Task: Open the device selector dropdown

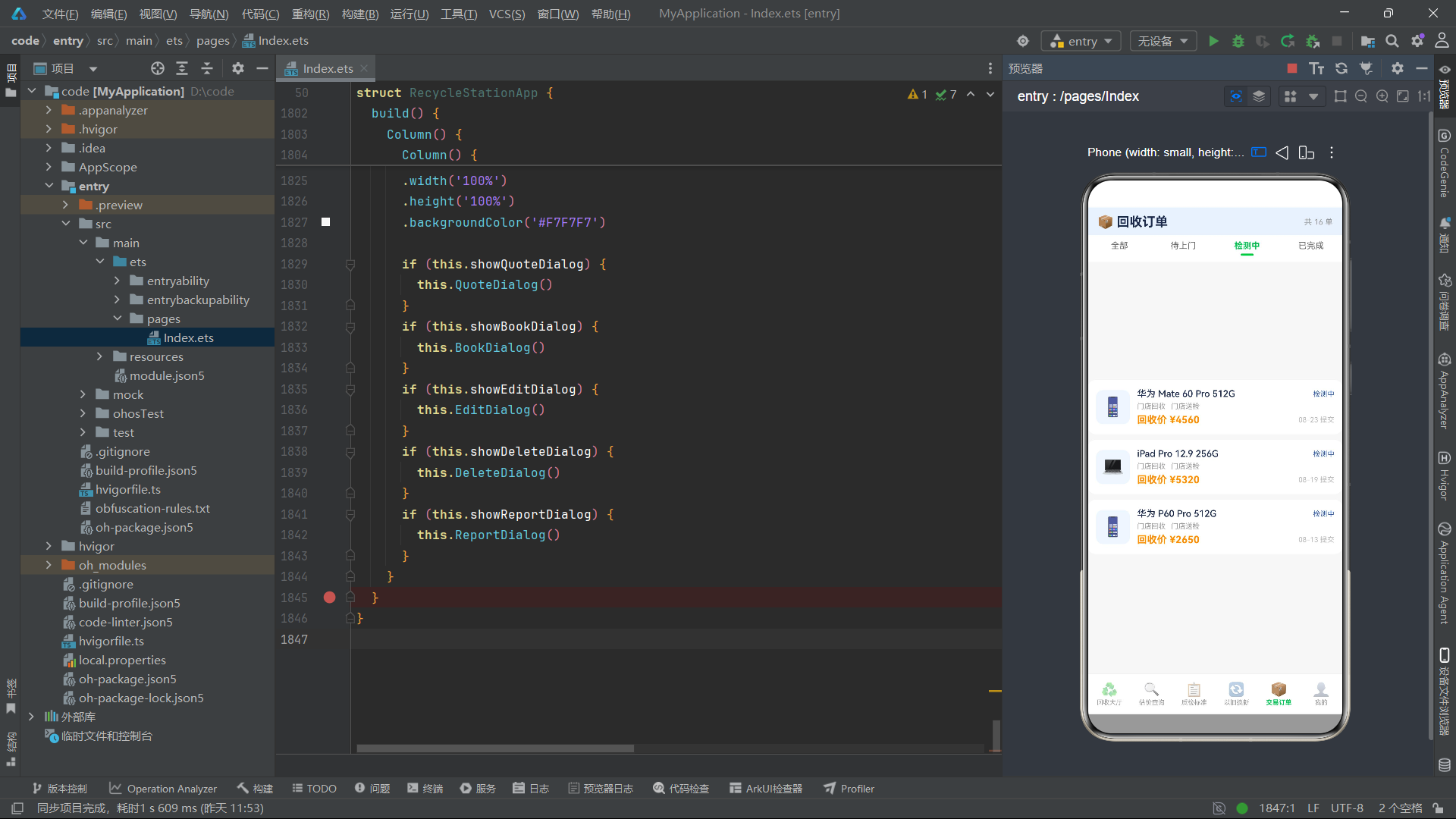Action: pos(1163,41)
